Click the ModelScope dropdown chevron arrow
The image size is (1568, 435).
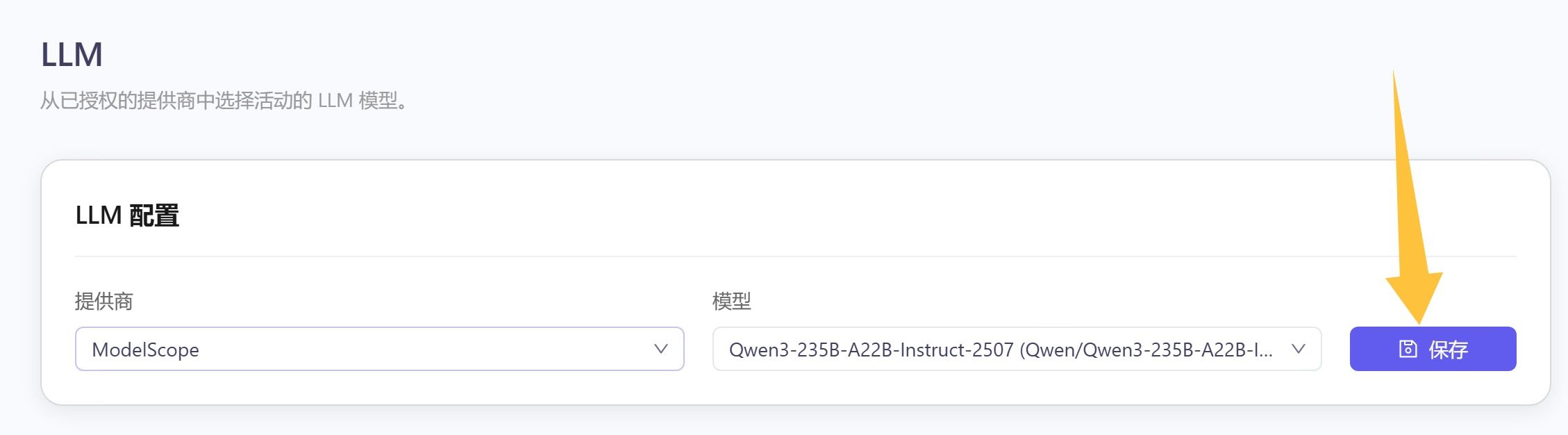(660, 349)
